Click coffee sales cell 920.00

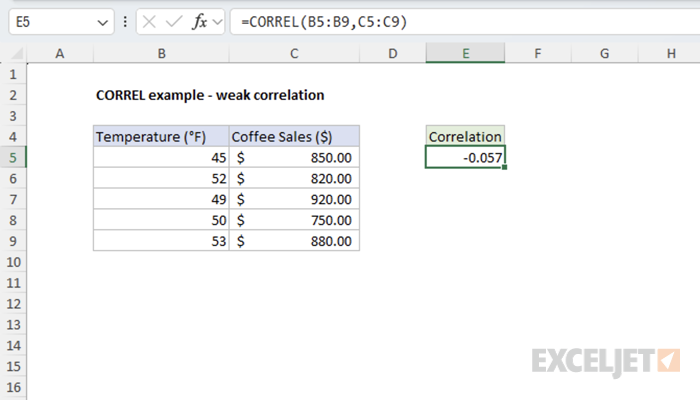click(x=294, y=200)
